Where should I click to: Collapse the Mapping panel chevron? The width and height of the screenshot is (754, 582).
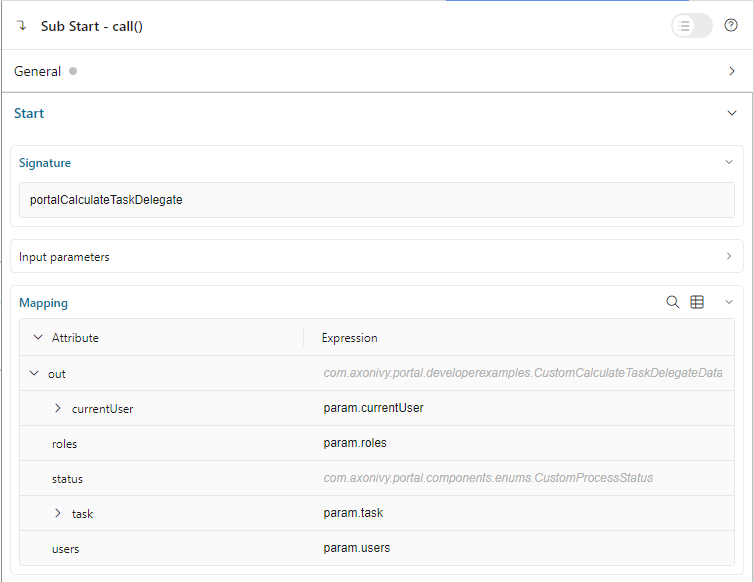click(729, 302)
